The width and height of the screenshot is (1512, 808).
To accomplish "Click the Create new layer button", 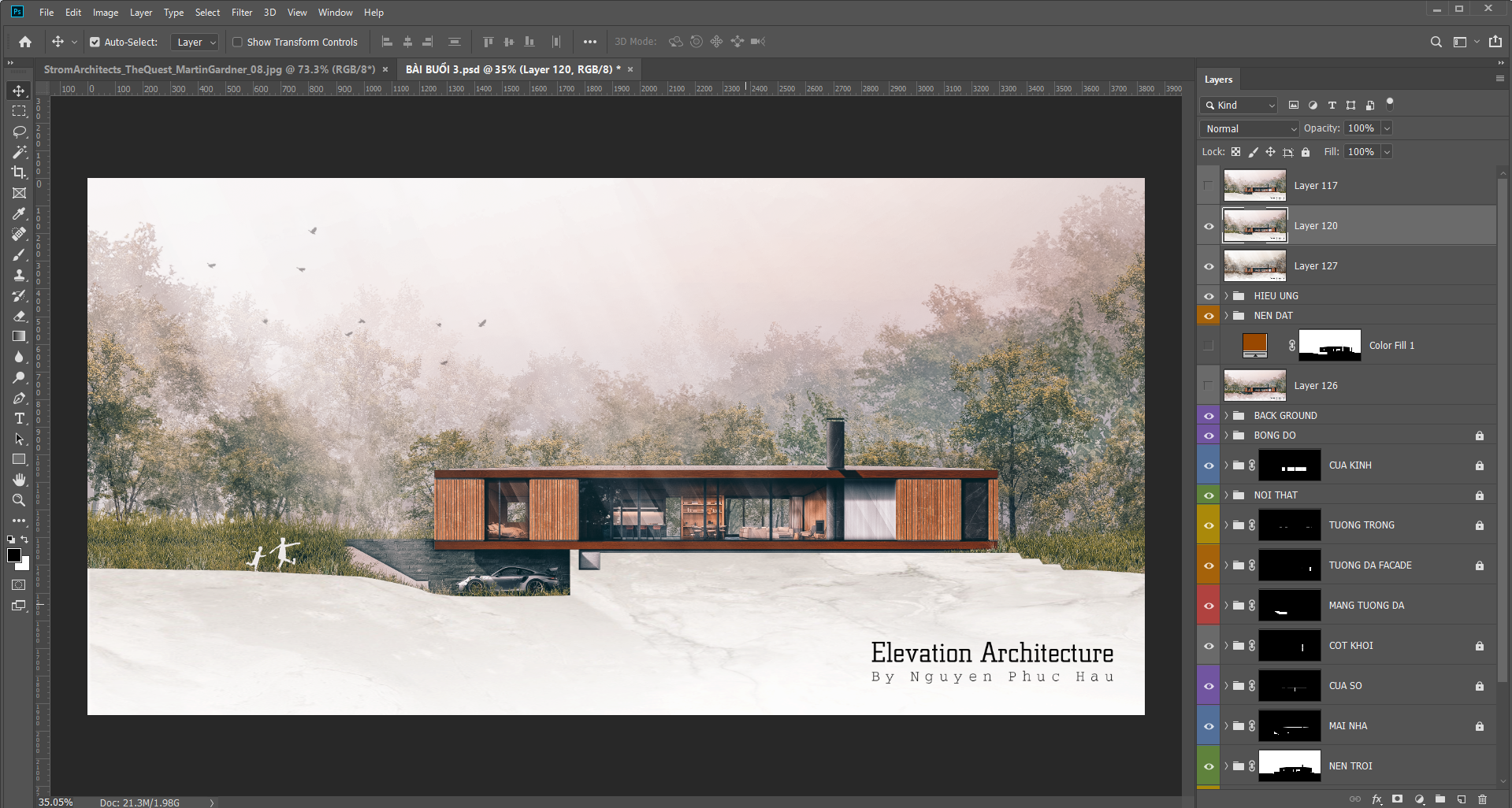I will tap(1462, 799).
